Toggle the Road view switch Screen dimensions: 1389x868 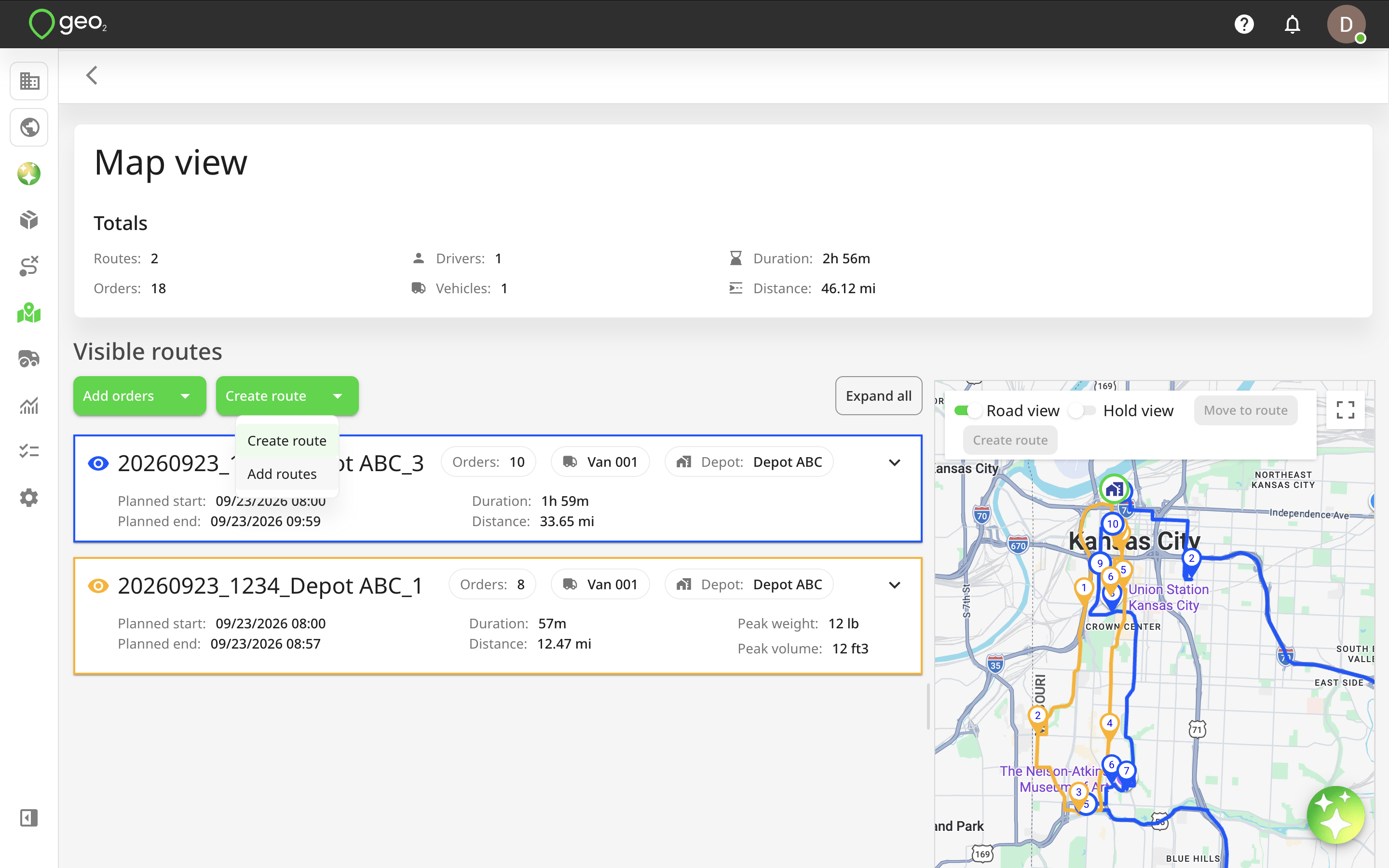pyautogui.click(x=967, y=410)
